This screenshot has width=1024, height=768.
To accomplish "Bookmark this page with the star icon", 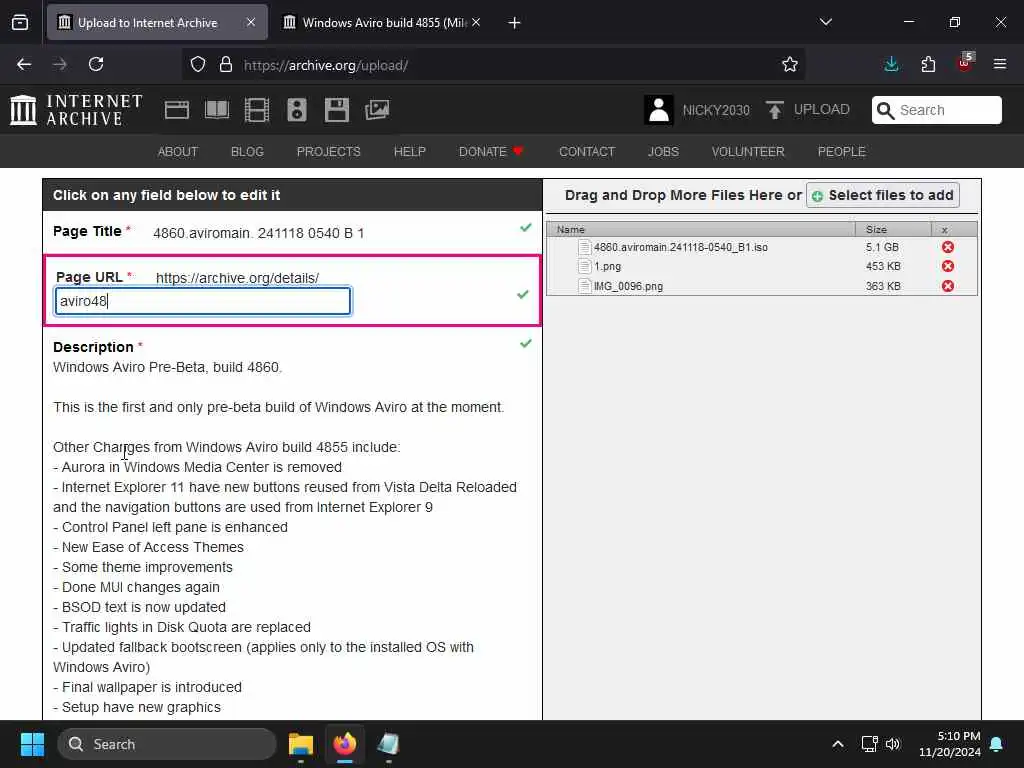I will (790, 64).
